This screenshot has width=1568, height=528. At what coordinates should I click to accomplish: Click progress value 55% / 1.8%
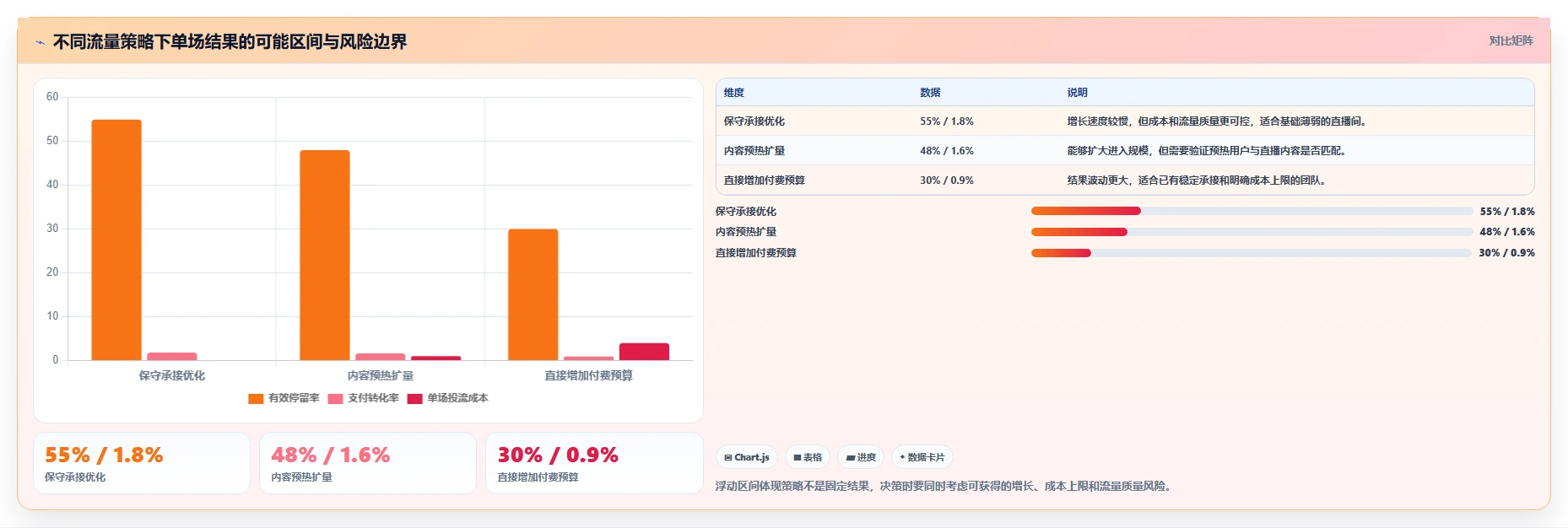click(1507, 212)
